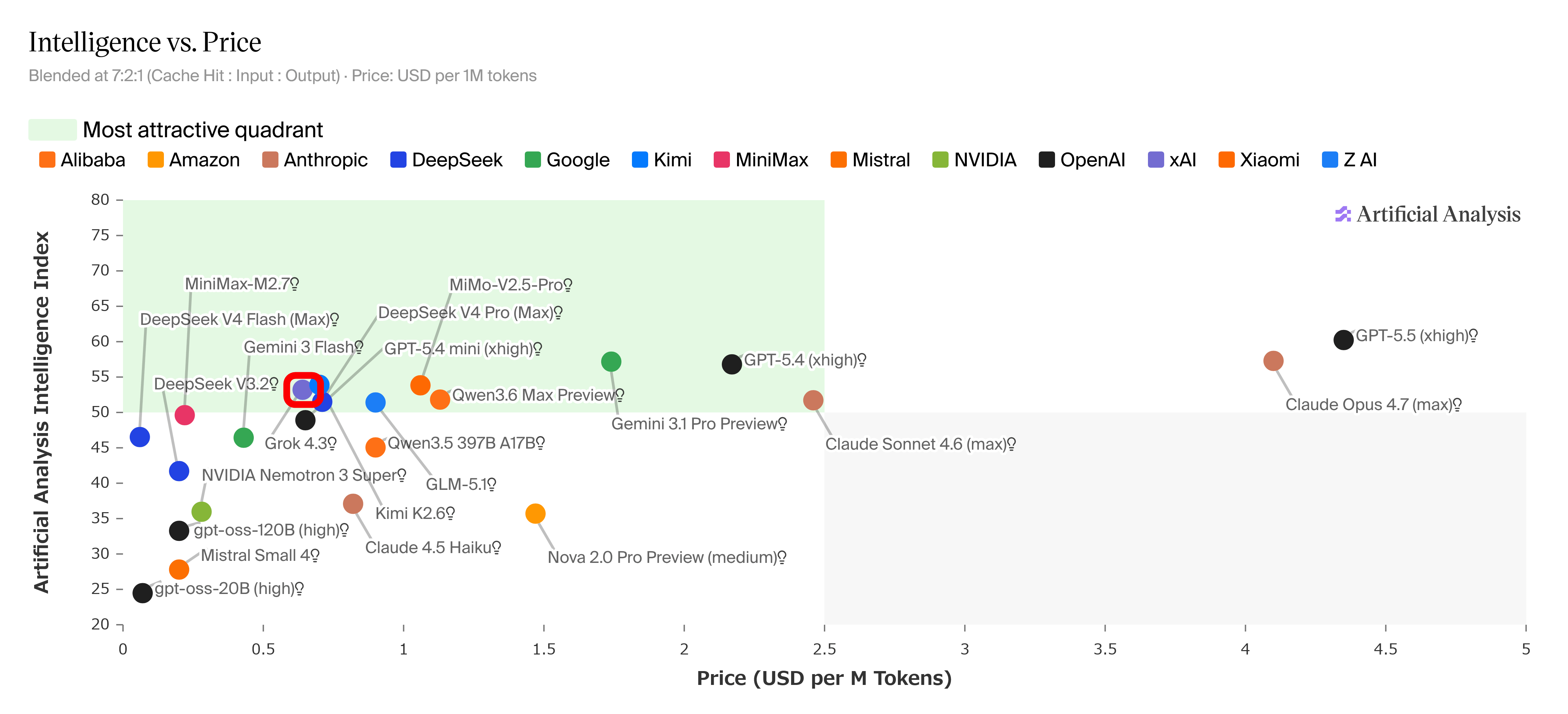Toggle the Anthropic legend entry
The width and height of the screenshot is (1568, 714).
[315, 160]
